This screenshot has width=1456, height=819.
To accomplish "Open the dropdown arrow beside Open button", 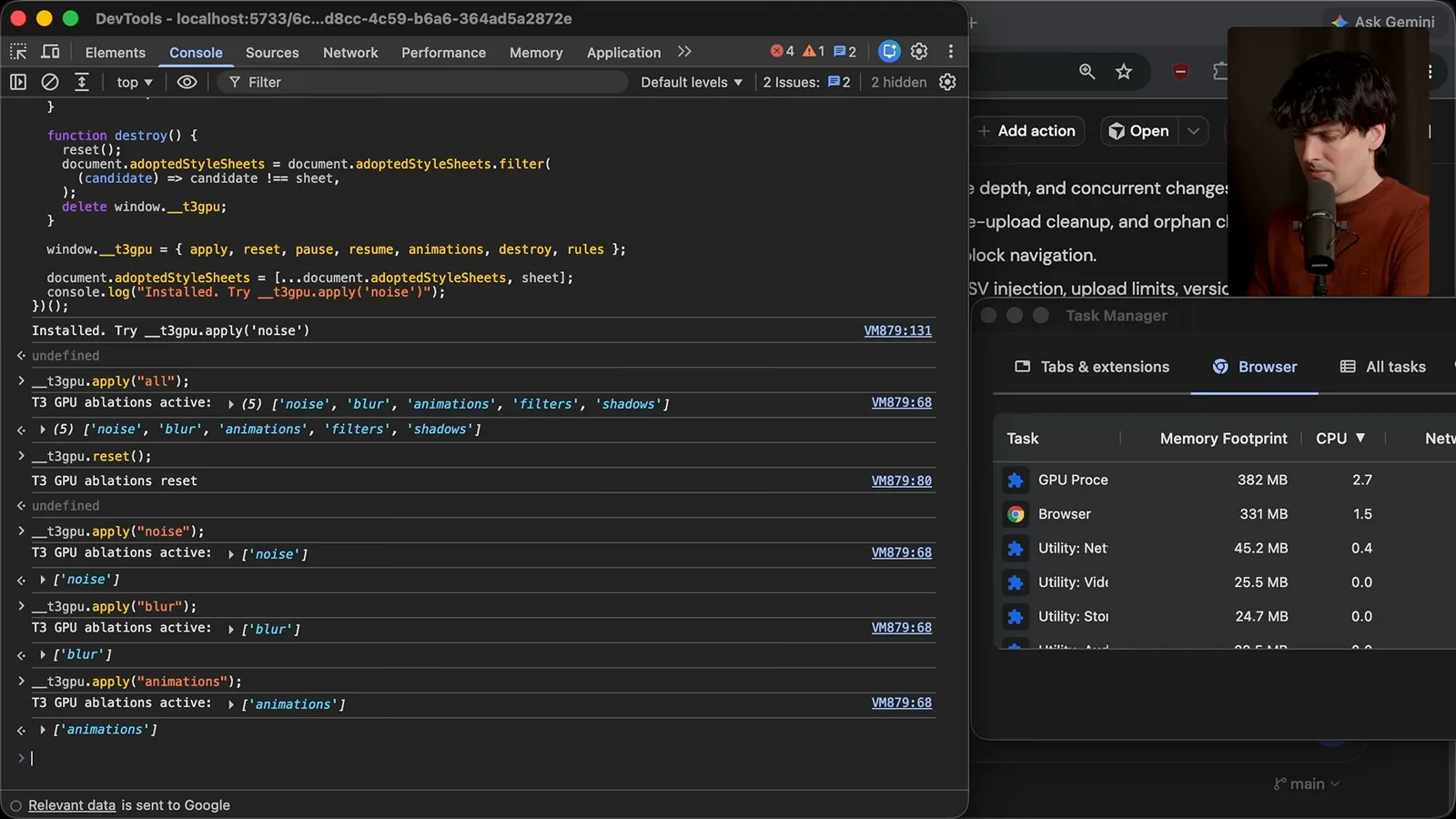I will coord(1193,131).
